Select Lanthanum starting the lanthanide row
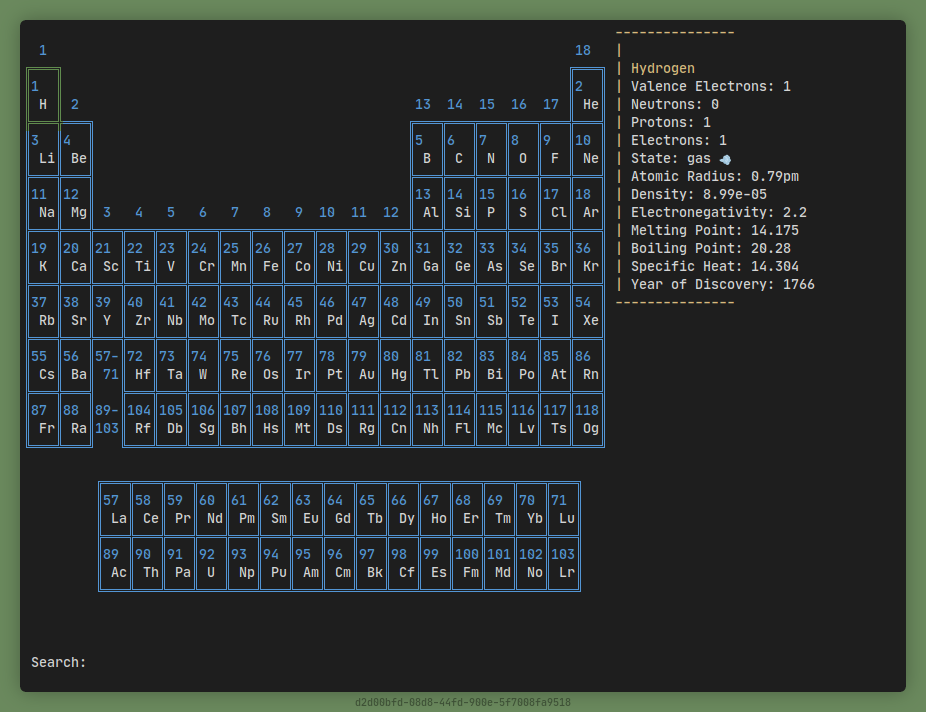The height and width of the screenshot is (712, 926). (x=115, y=510)
